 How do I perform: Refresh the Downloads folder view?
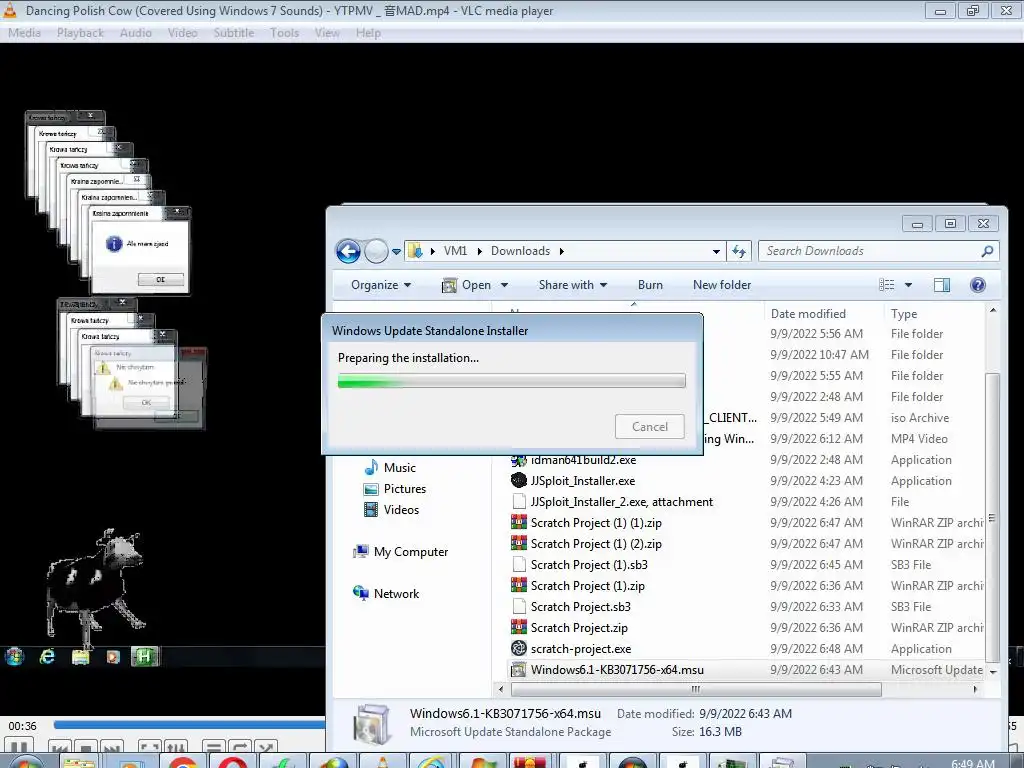[x=739, y=251]
